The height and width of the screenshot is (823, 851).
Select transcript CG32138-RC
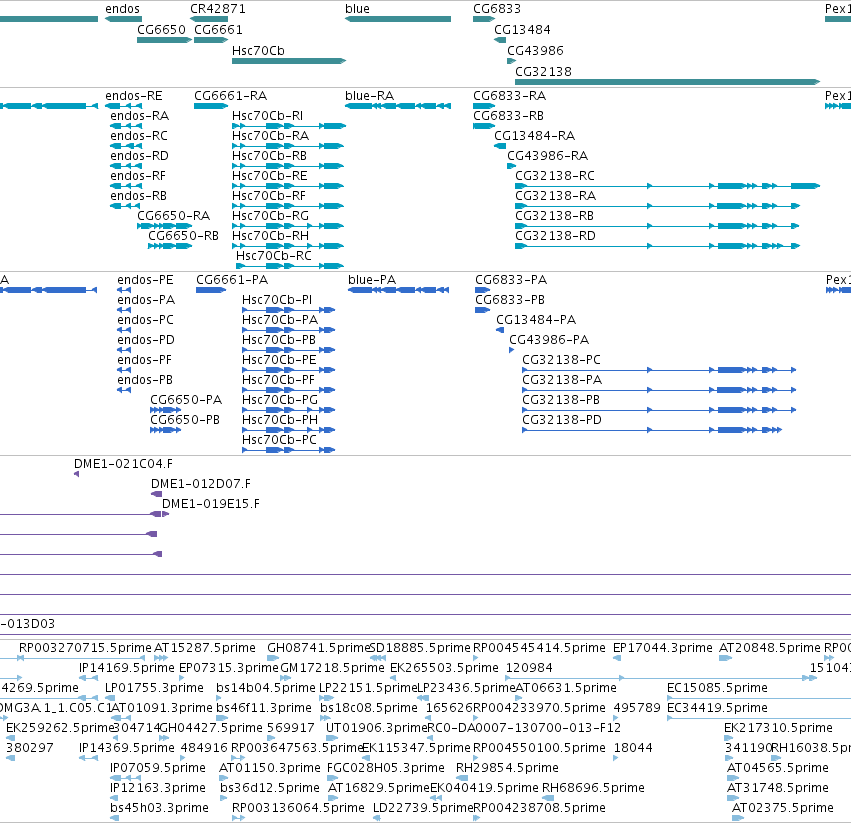[555, 176]
